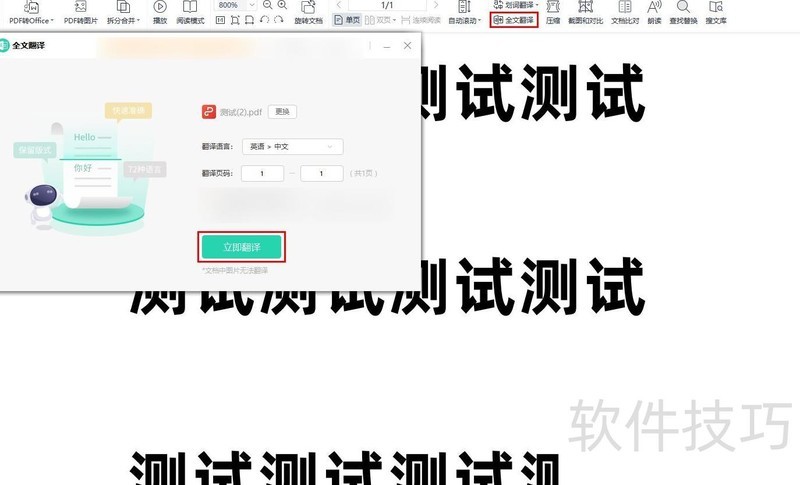Open the 自动滚动 auto-scroll menu

click(x=464, y=13)
